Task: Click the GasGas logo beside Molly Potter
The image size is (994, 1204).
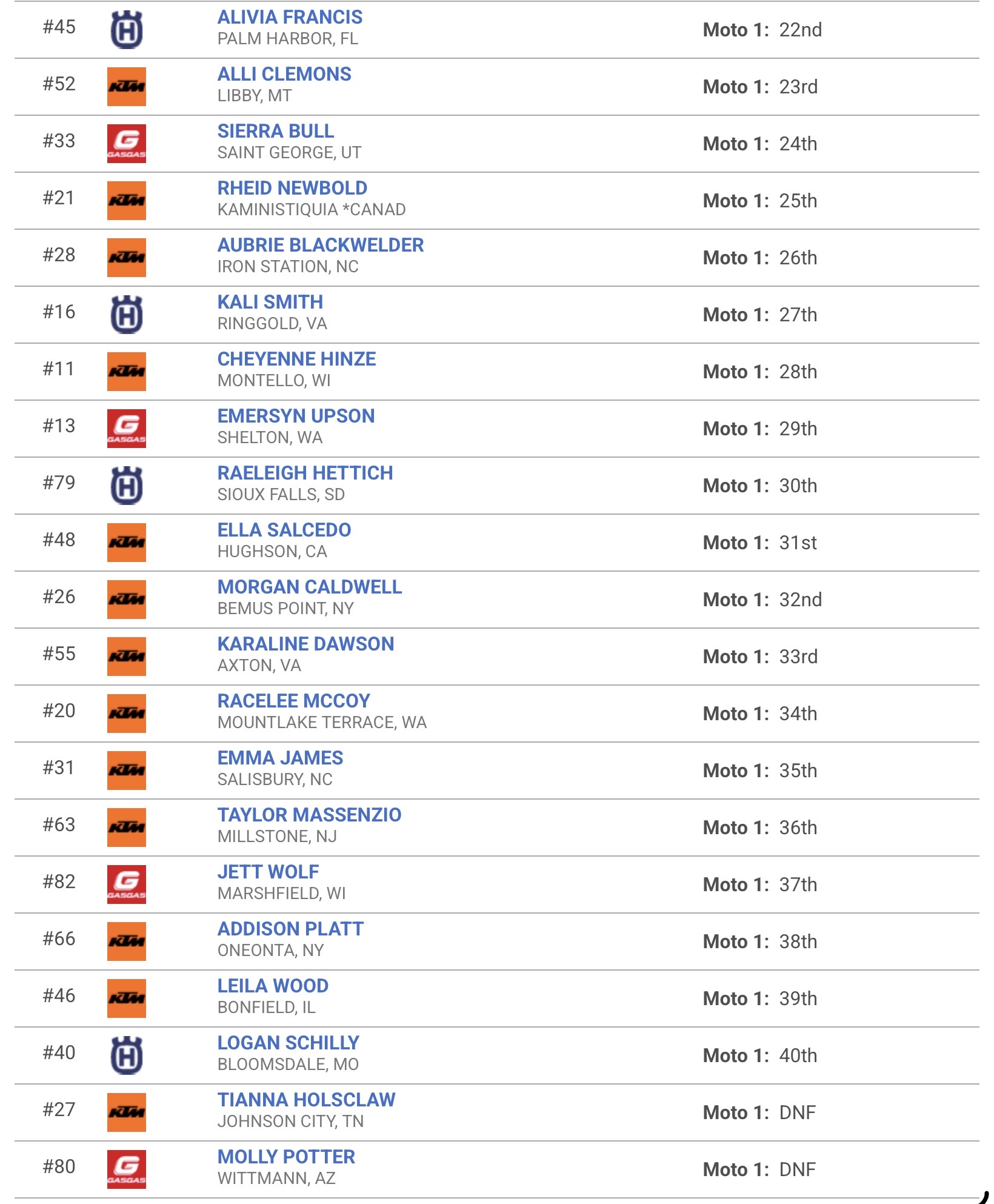Action: (x=127, y=1169)
